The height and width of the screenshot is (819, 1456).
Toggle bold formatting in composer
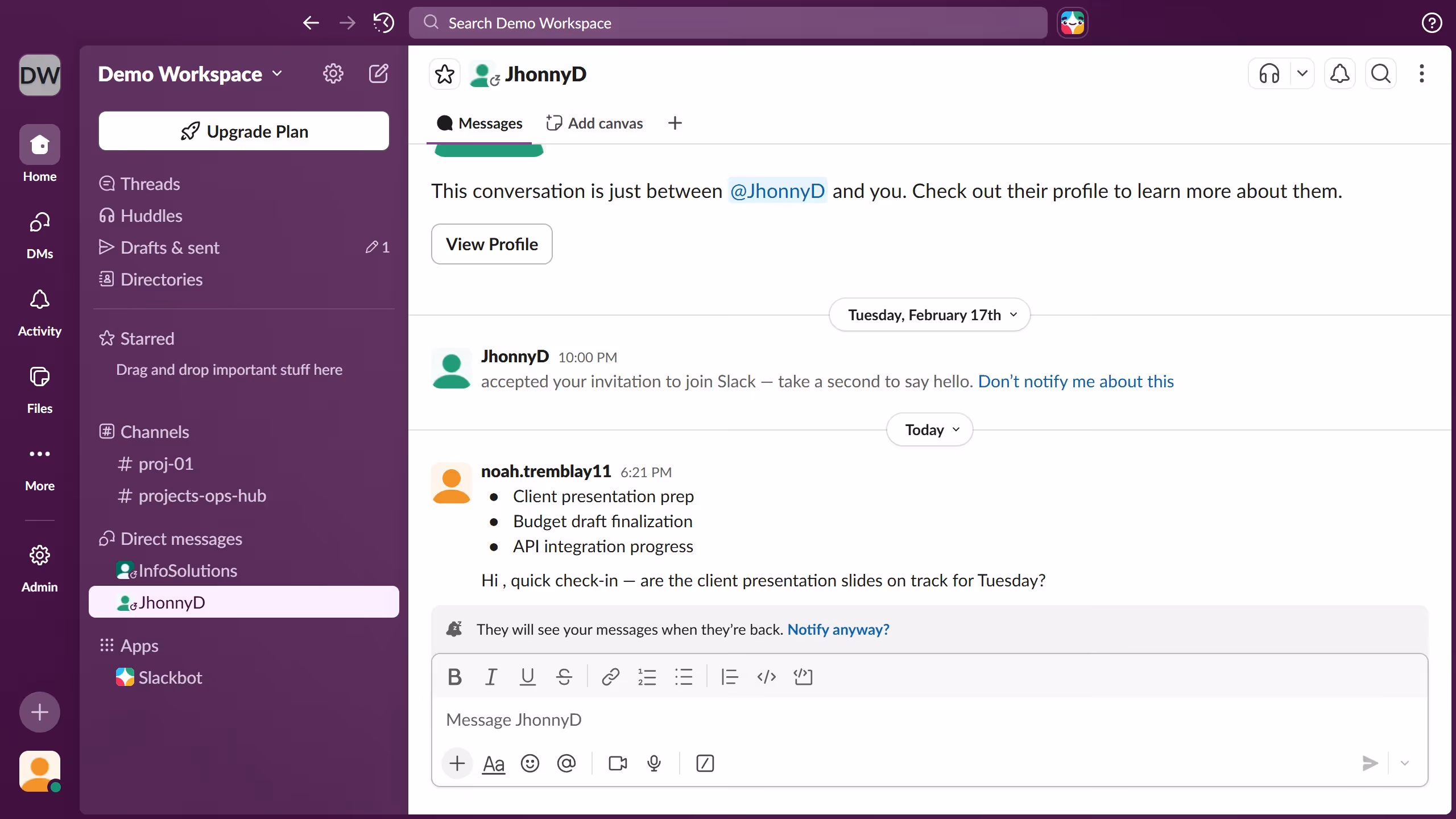click(x=454, y=677)
